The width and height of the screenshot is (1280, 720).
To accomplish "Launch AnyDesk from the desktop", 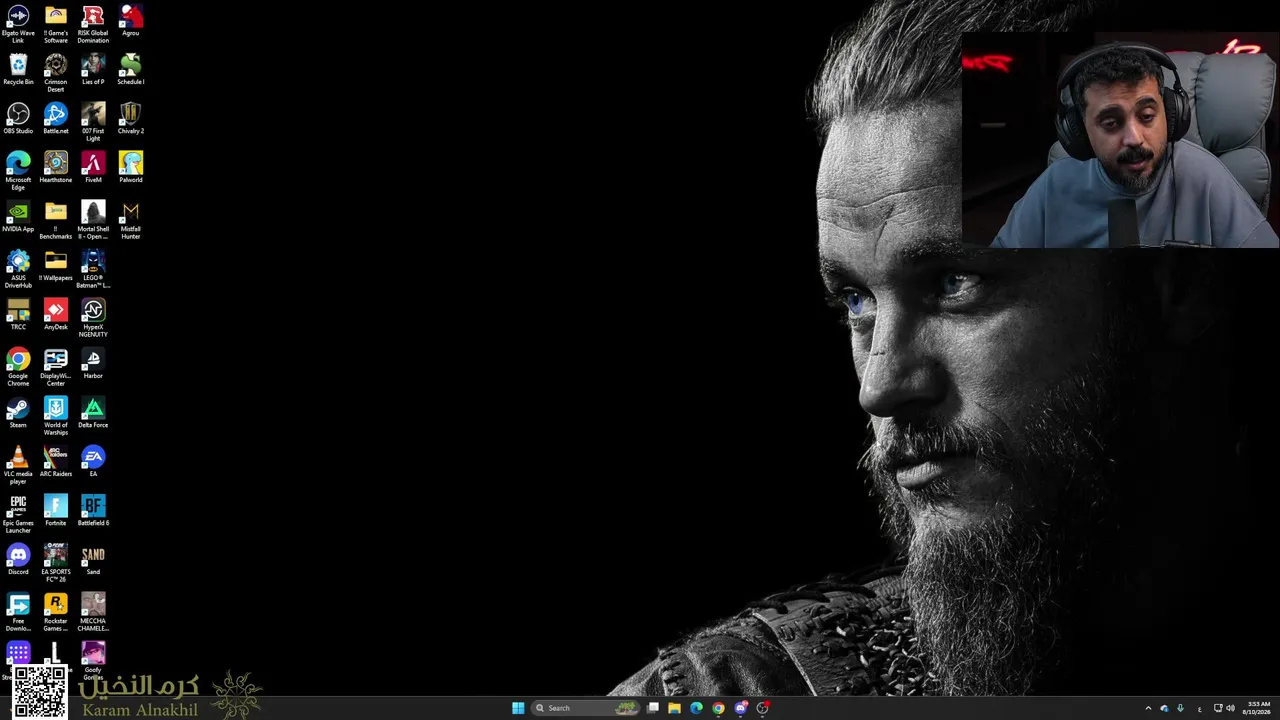I will coord(56,315).
